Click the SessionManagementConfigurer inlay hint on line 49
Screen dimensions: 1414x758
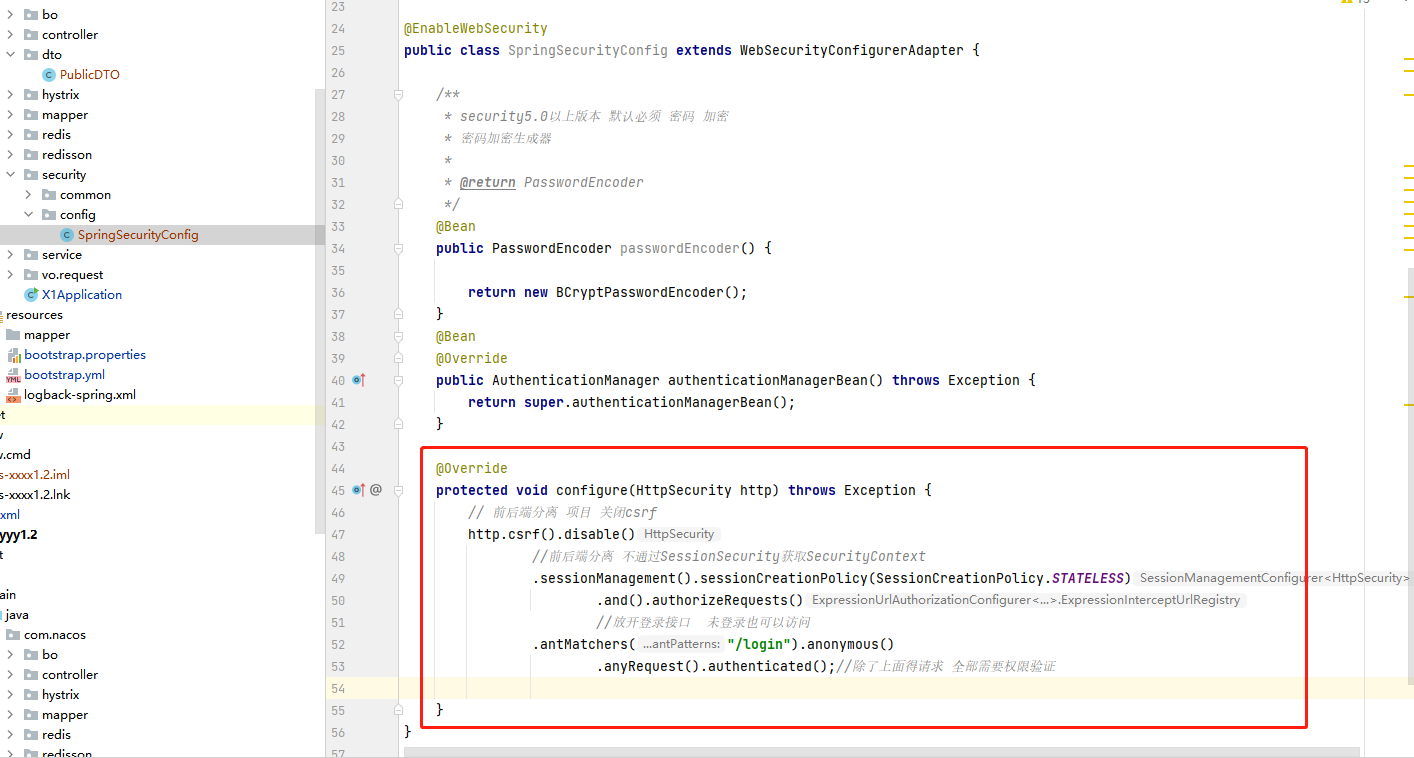pyautogui.click(x=1275, y=578)
